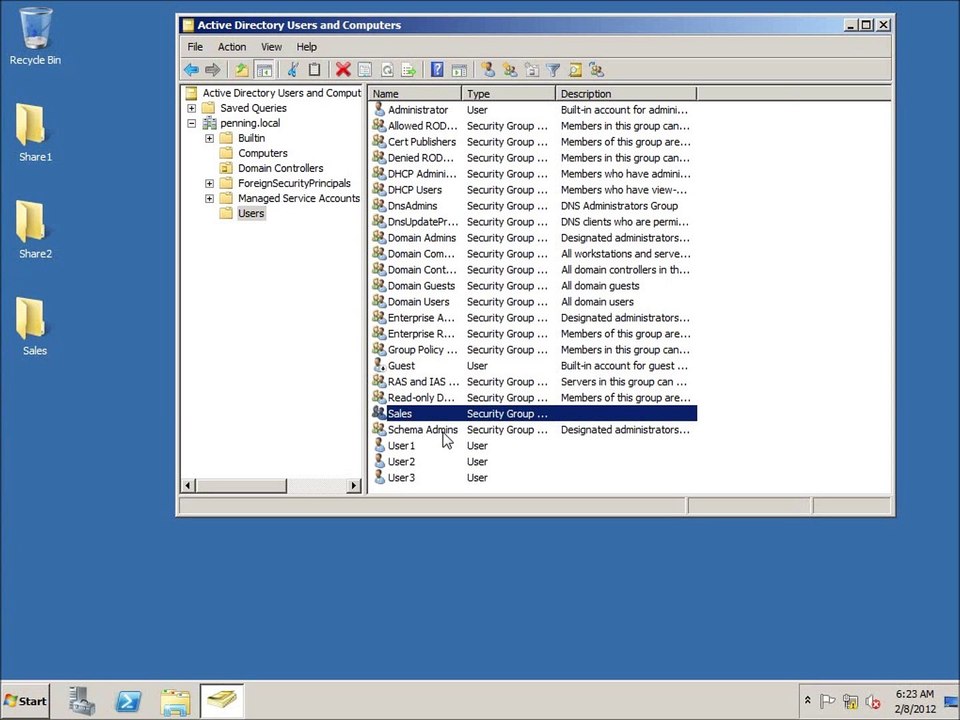Click the Forward arrow toolbar icon
This screenshot has height=720, width=960.
212,70
